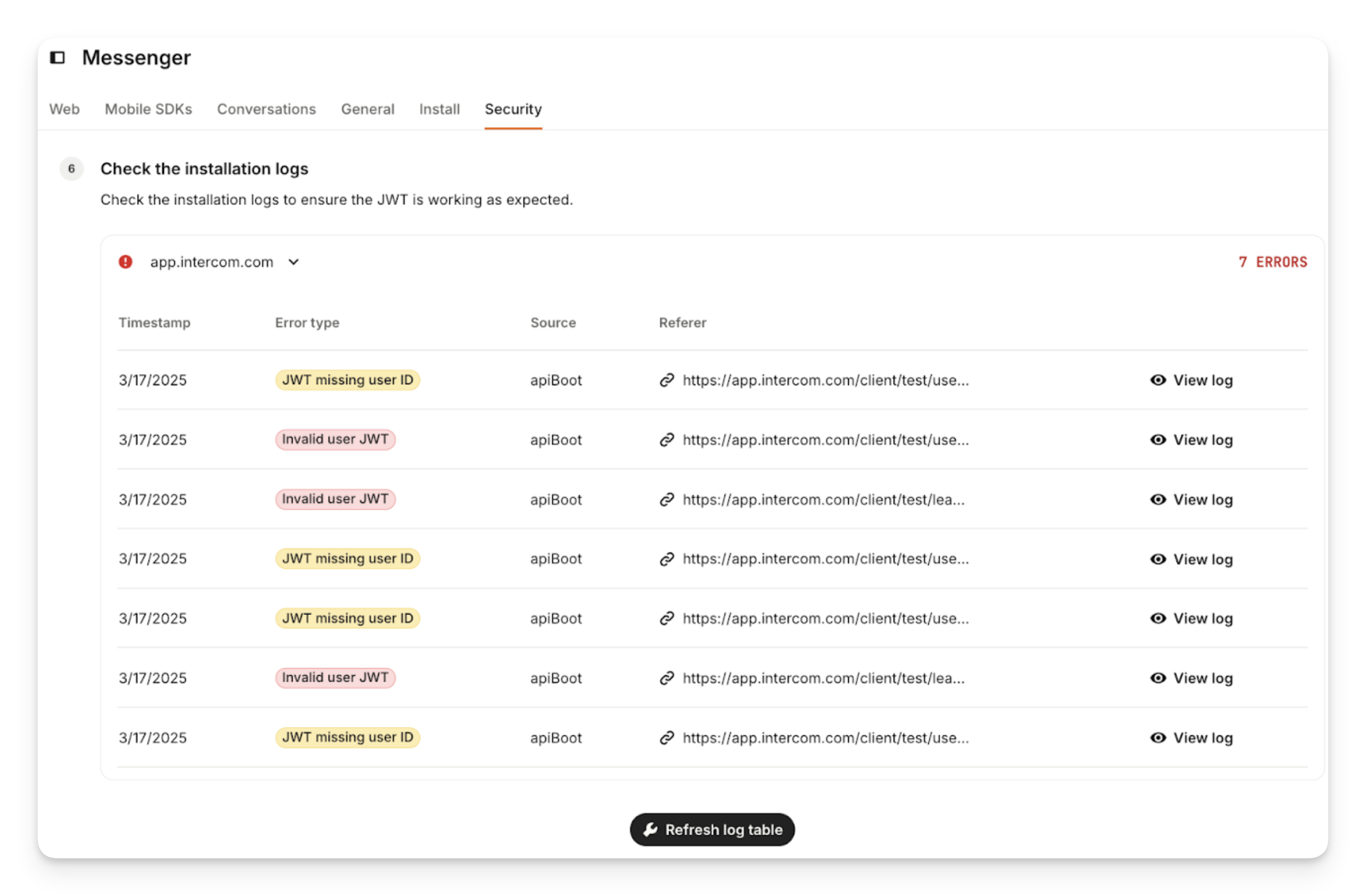Open View log for first row
Image resolution: width=1366 pixels, height=896 pixels.
1203,380
